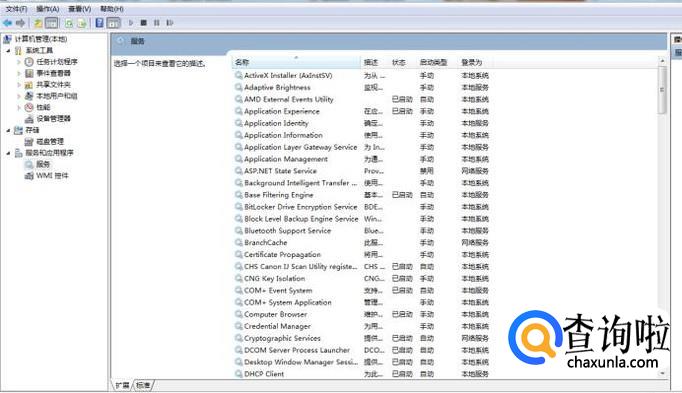Click the WMI 控件 icon in tree
Screen dimensions: 682x393
point(29,176)
